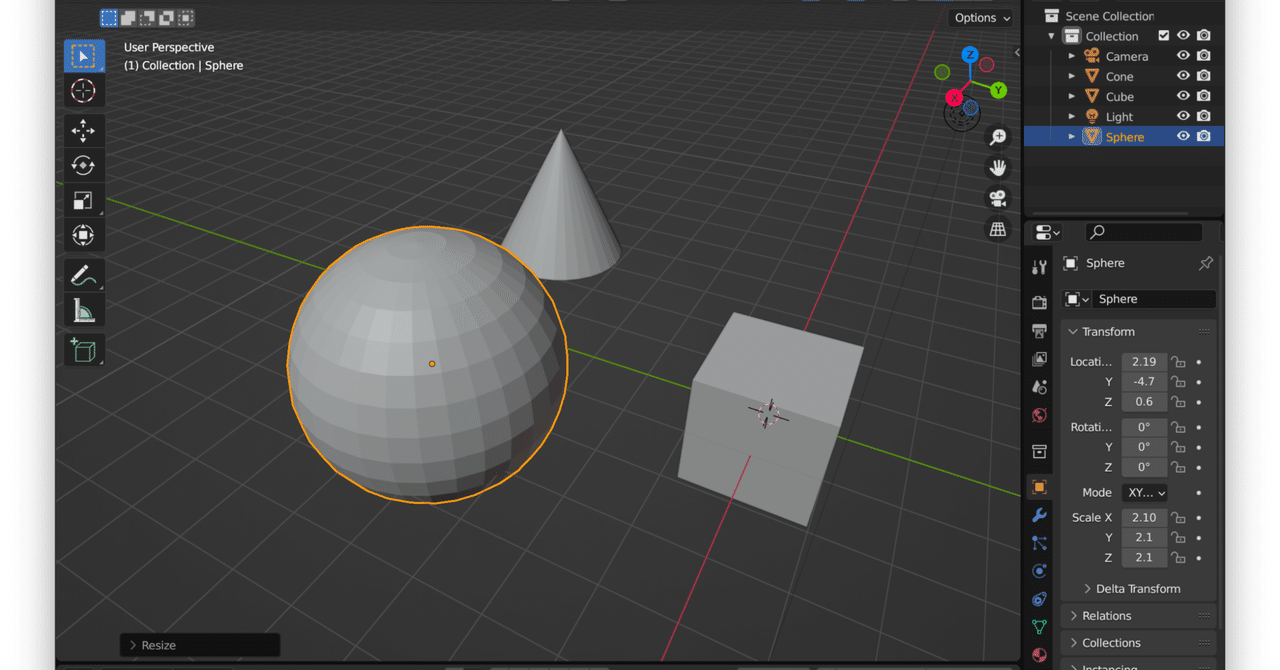
Task: Open the Scene properties tab
Action: 1039,387
